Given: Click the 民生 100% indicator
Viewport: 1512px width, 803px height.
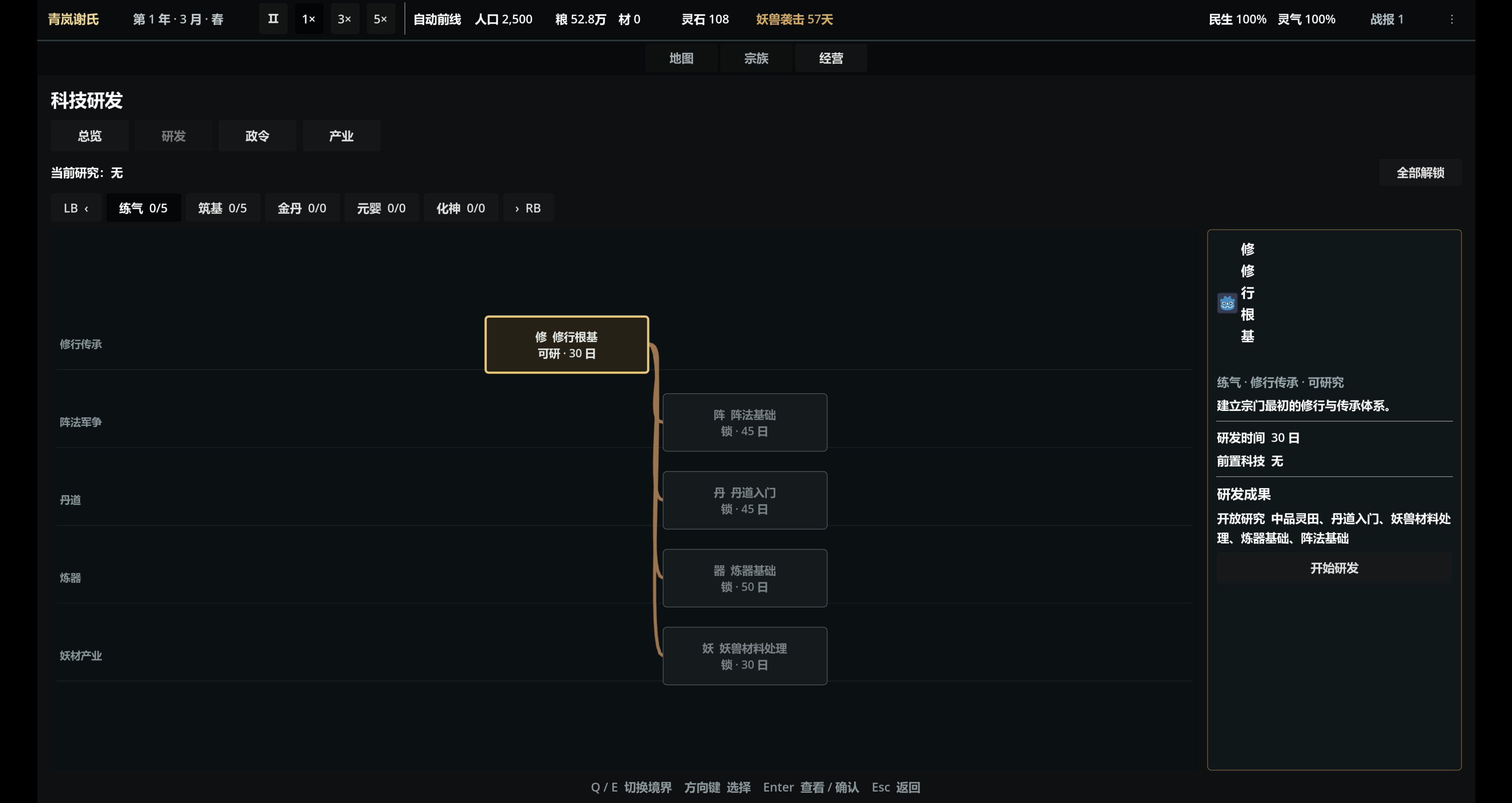Looking at the screenshot, I should pos(1237,19).
